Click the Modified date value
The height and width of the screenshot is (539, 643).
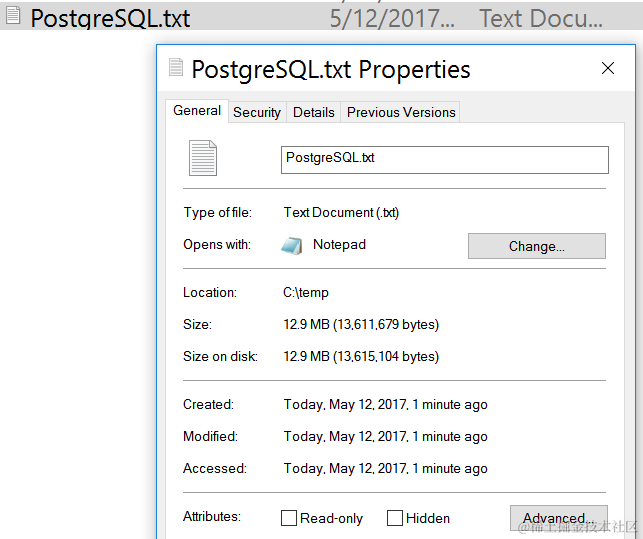click(385, 437)
